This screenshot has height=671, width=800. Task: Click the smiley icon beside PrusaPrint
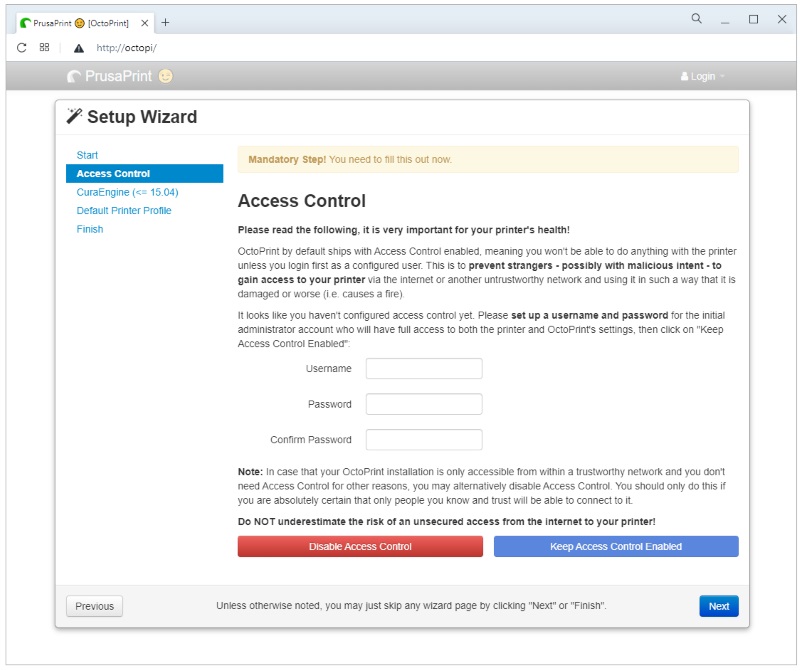tap(166, 76)
